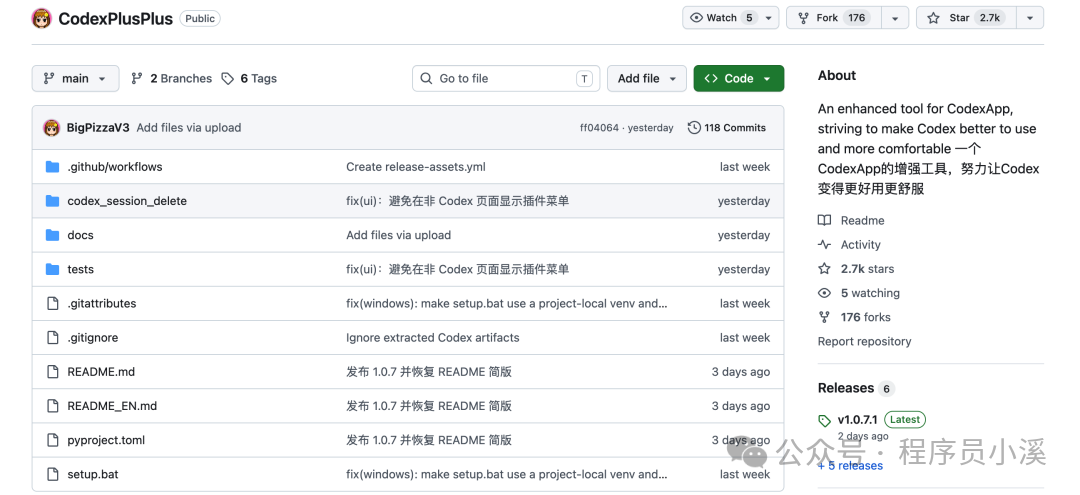The width and height of the screenshot is (1080, 495).
Task: View the 5 watching link
Action: pos(859,293)
